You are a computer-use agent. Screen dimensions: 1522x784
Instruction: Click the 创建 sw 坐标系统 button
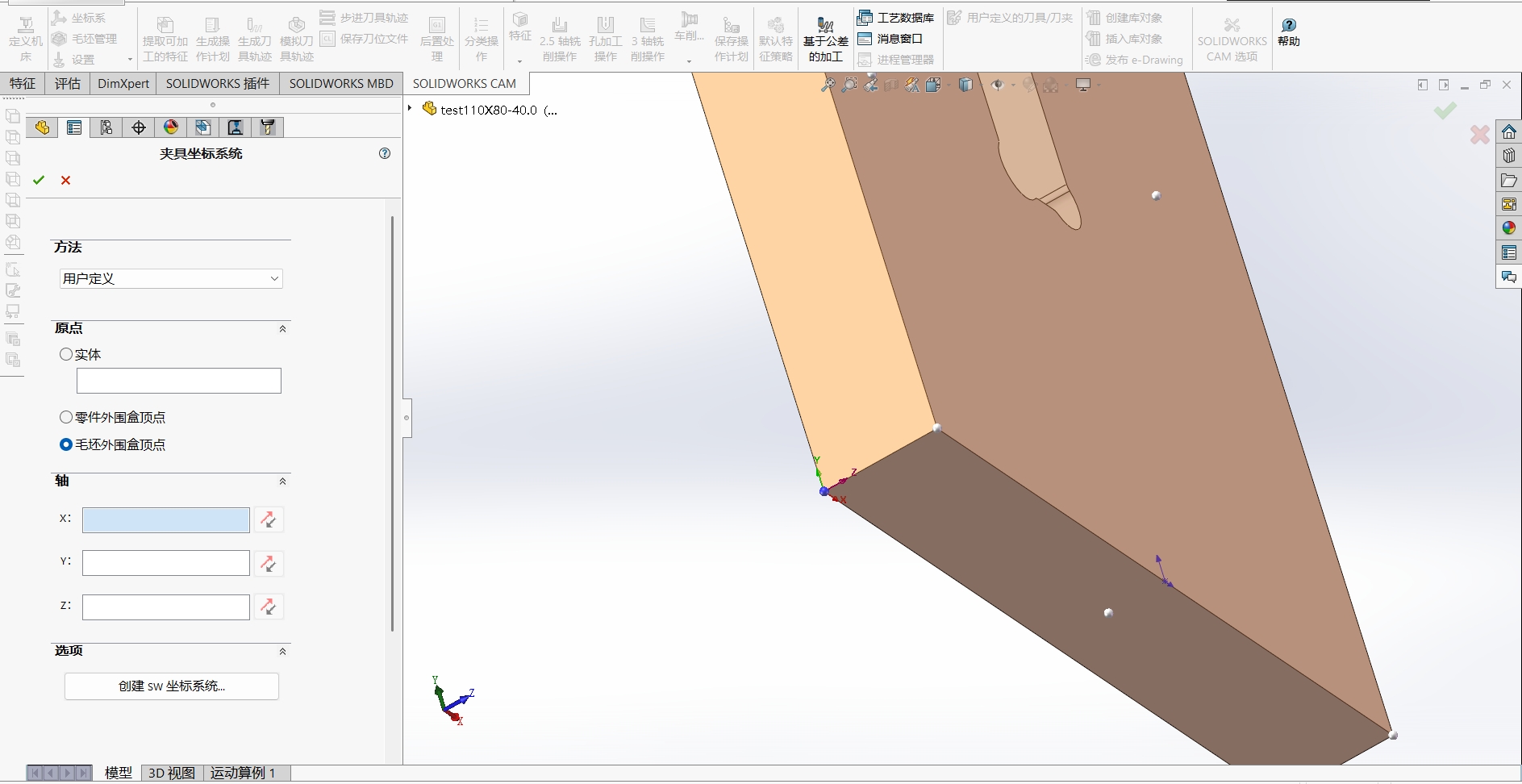coord(172,686)
